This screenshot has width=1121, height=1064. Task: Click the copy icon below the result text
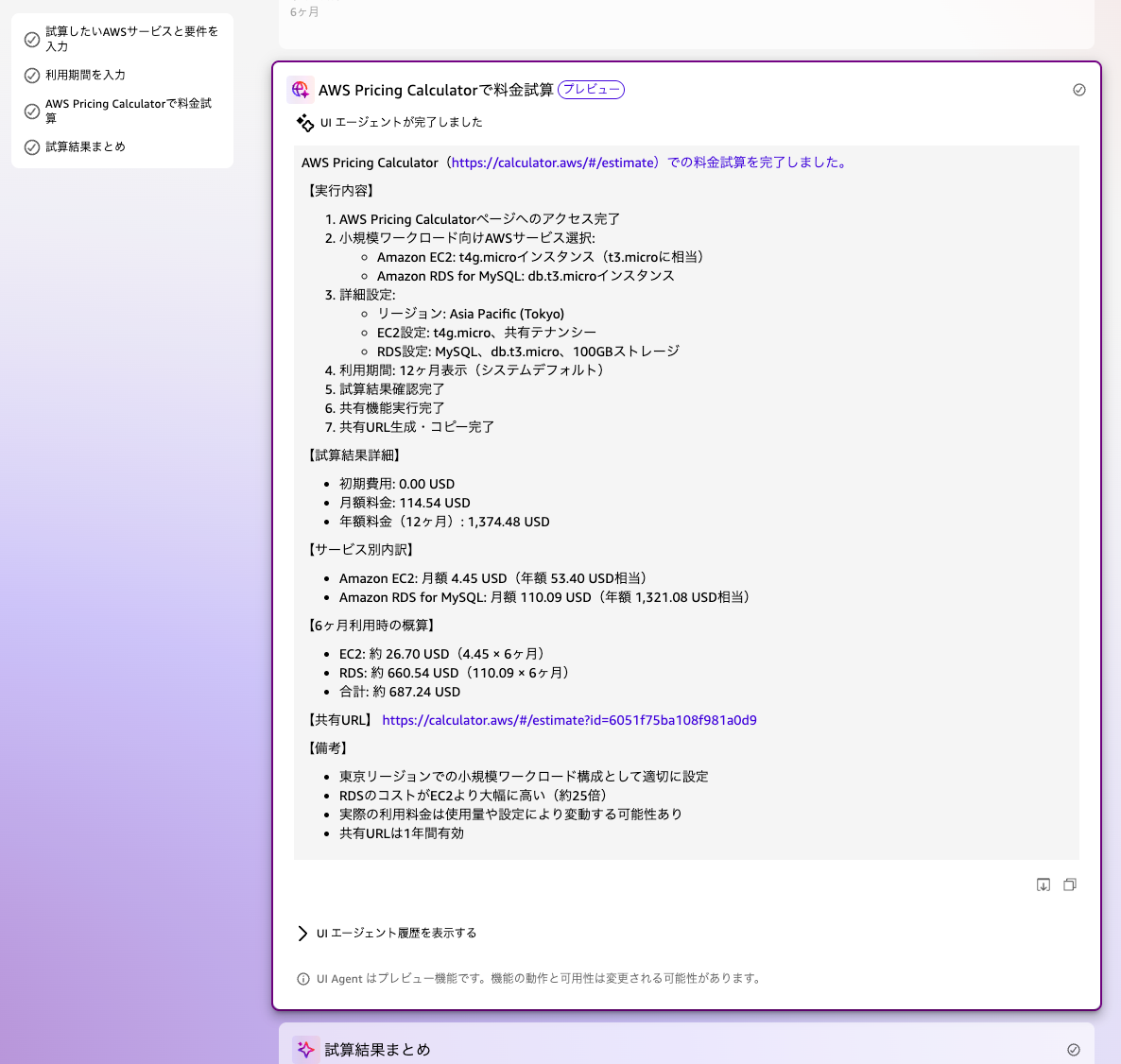click(1070, 884)
